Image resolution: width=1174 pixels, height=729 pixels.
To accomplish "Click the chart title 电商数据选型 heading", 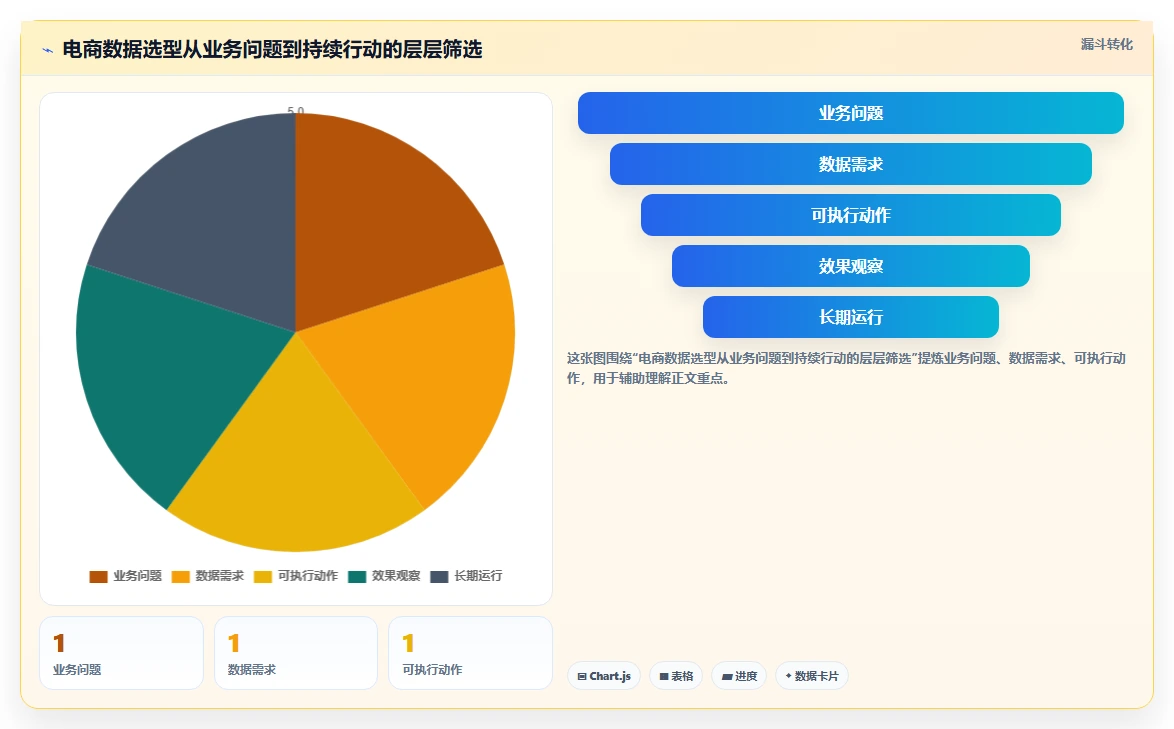I will click(x=273, y=50).
